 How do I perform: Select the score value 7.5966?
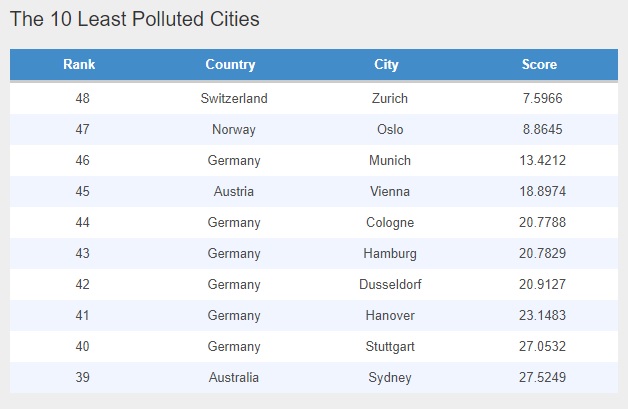point(541,99)
